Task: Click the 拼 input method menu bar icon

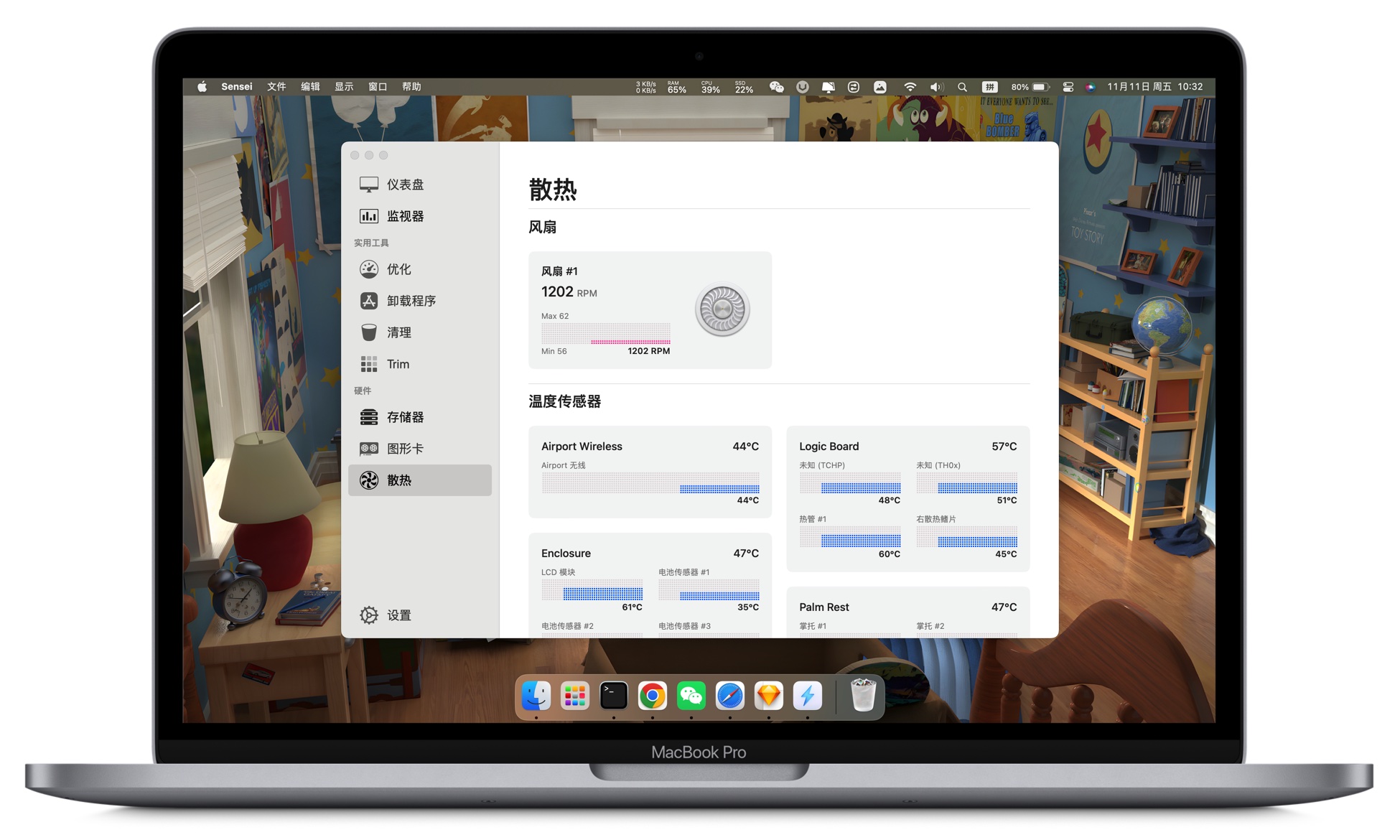Action: tap(989, 87)
